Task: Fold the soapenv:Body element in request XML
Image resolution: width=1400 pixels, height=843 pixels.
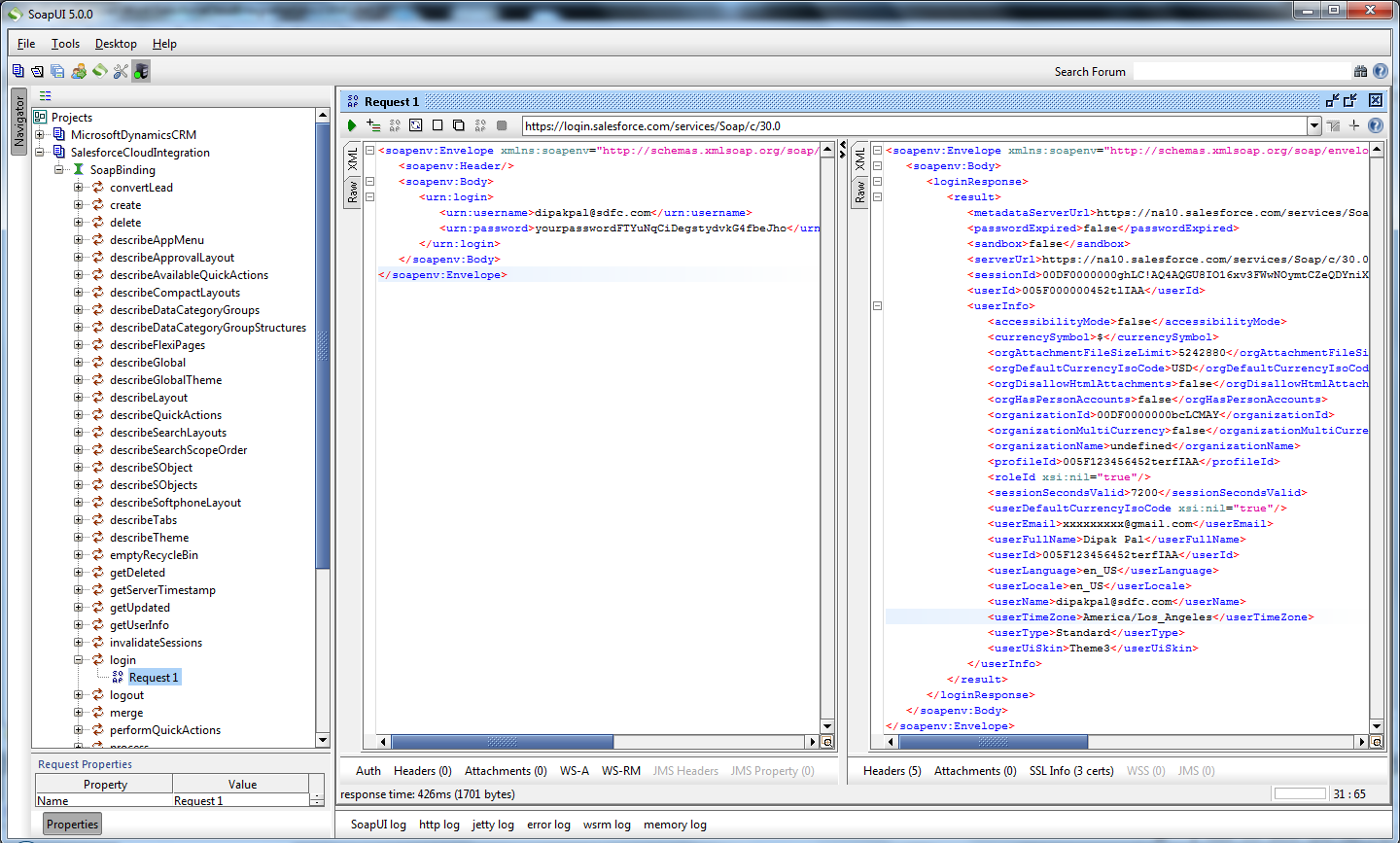Action: point(370,181)
